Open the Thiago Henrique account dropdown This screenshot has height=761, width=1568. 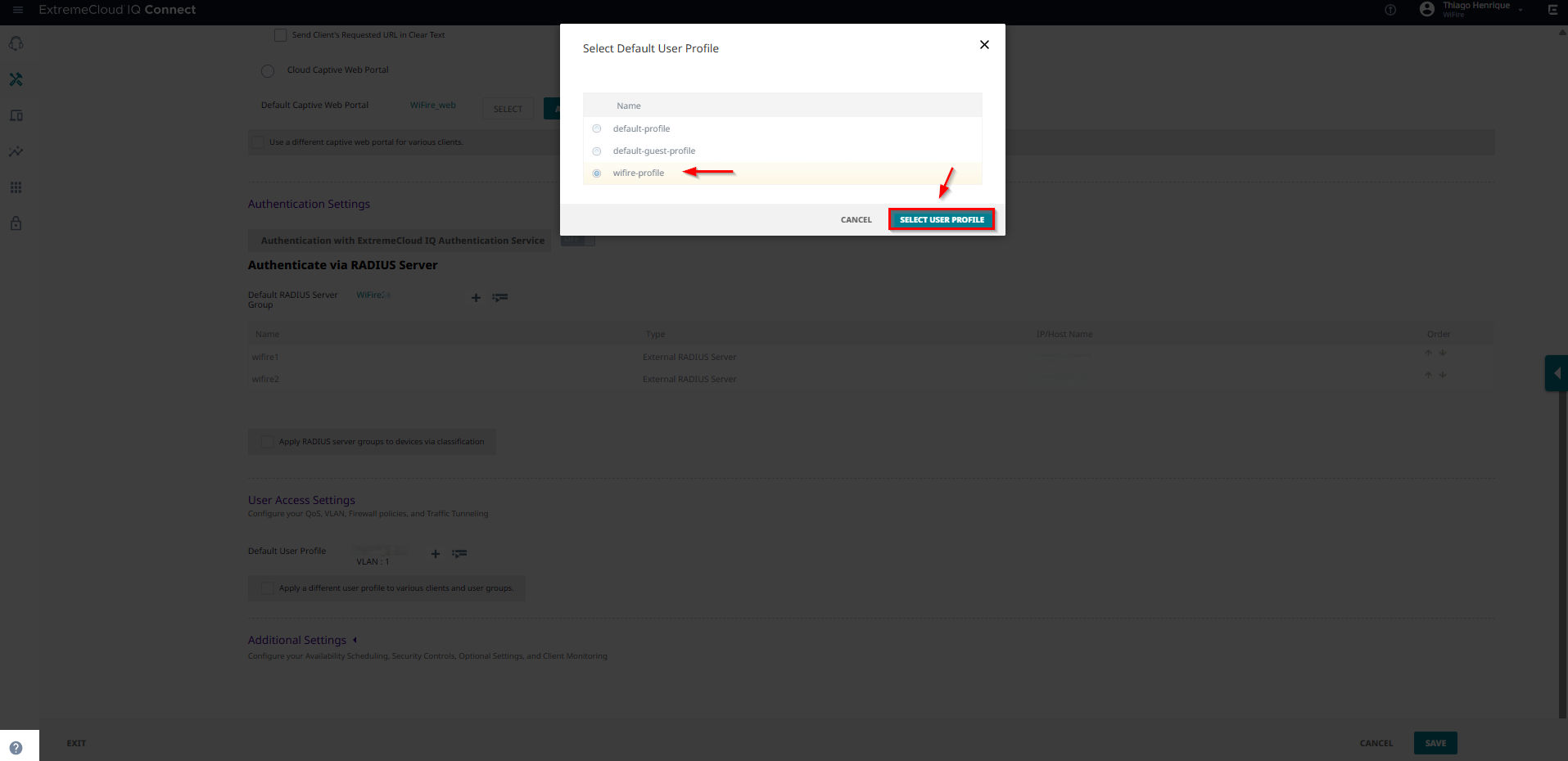pyautogui.click(x=1521, y=10)
